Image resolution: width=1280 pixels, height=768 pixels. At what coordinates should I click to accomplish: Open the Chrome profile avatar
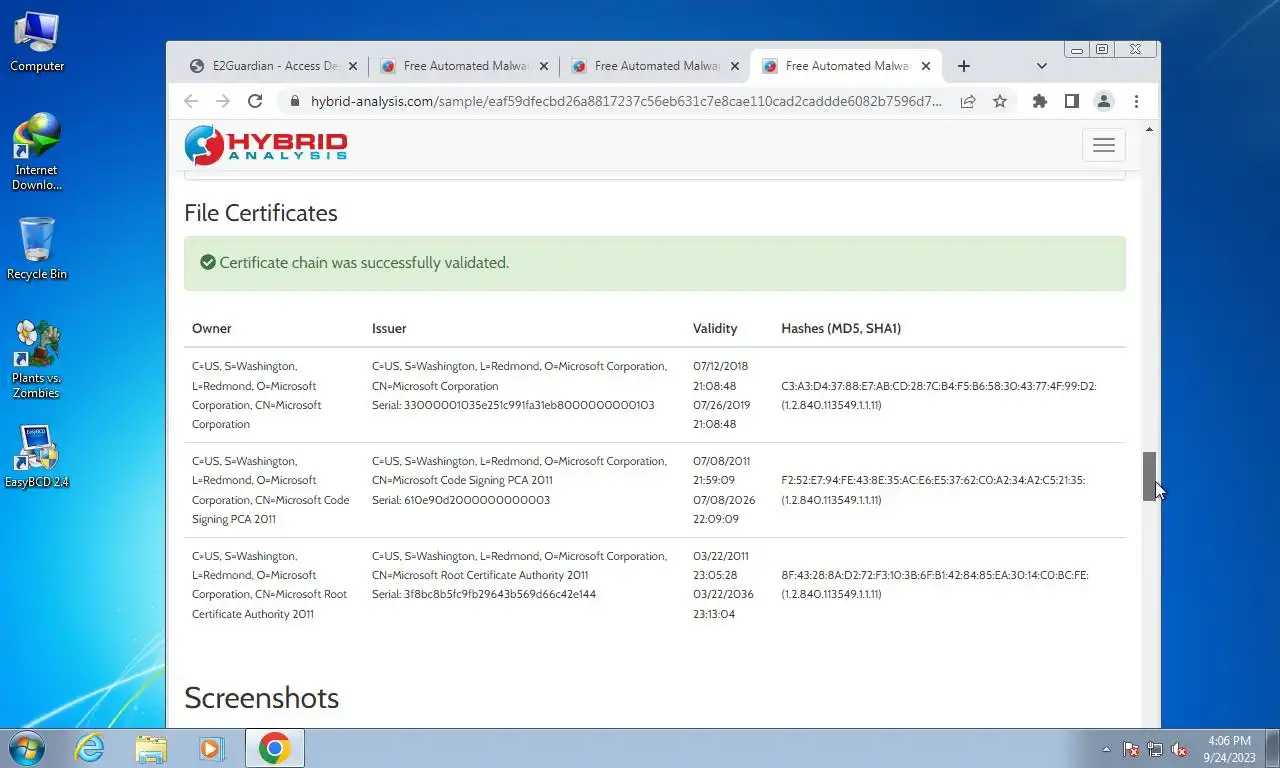coord(1104,101)
